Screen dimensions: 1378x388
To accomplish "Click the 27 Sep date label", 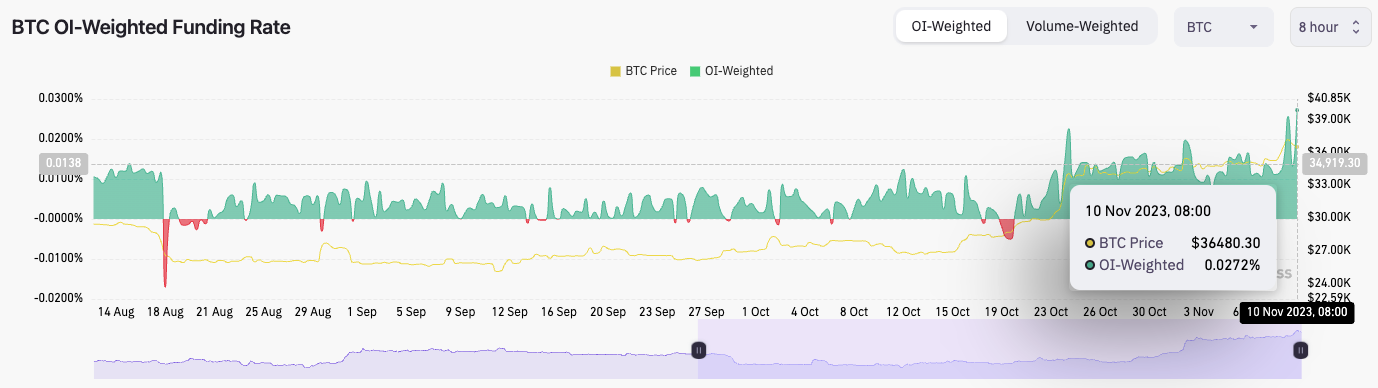I will tap(706, 312).
